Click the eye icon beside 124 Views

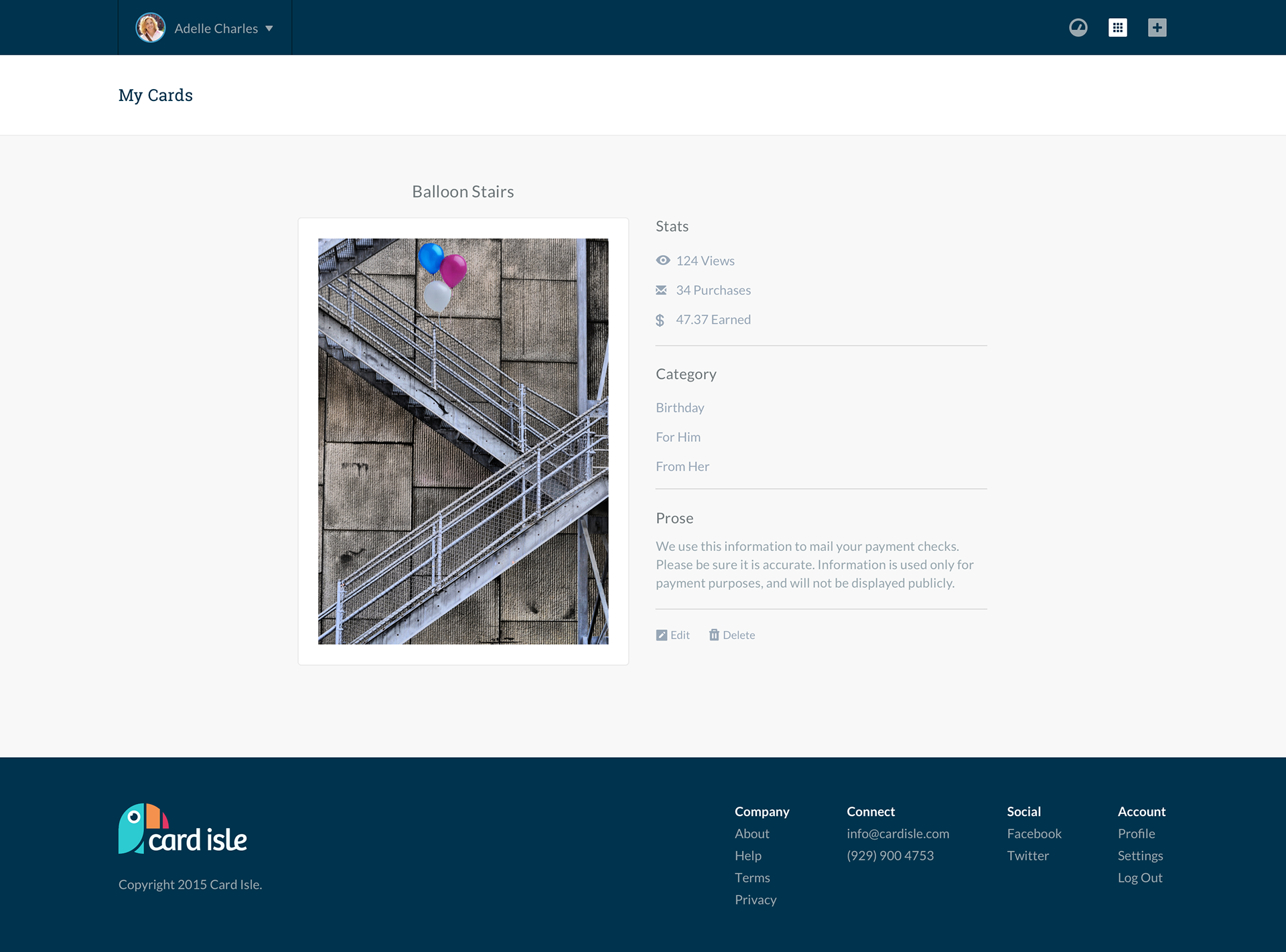point(662,260)
